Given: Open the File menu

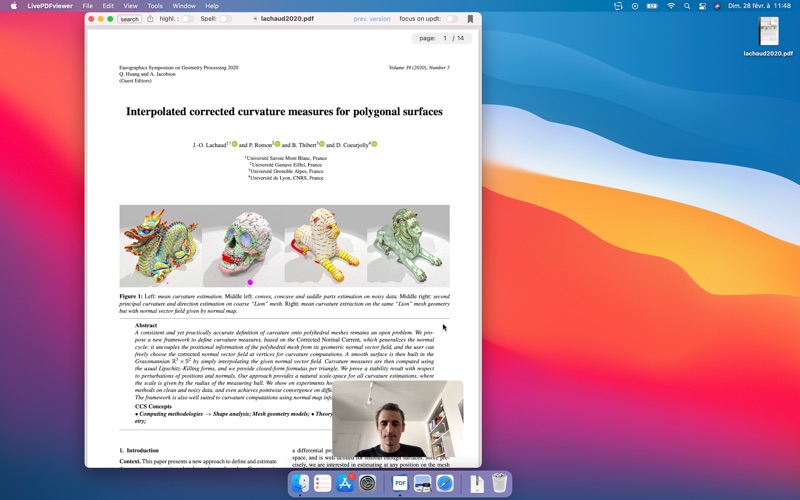Looking at the screenshot, I should [88, 6].
